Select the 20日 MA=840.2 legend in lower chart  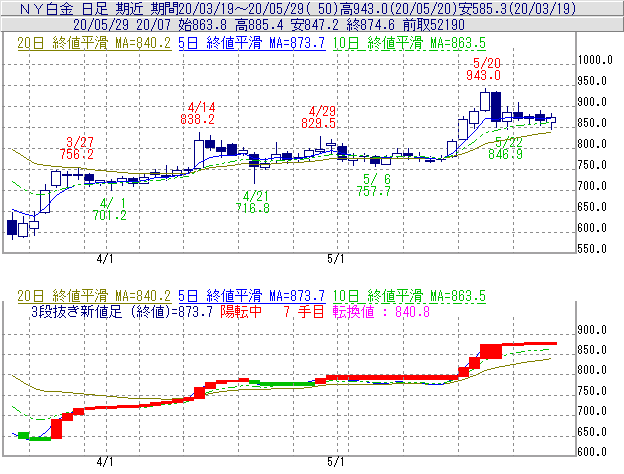point(94,296)
